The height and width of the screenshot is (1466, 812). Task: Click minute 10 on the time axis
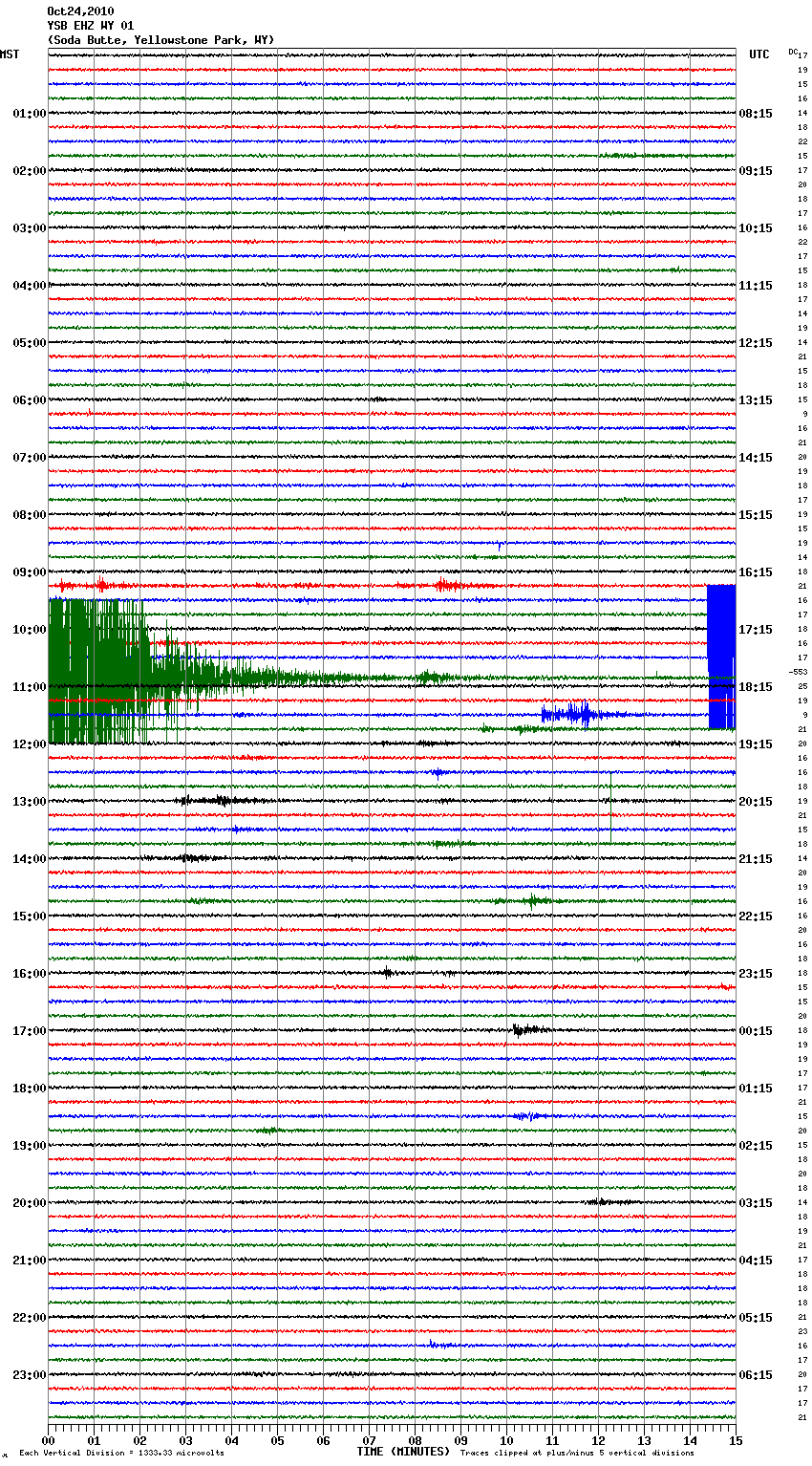[x=506, y=1440]
